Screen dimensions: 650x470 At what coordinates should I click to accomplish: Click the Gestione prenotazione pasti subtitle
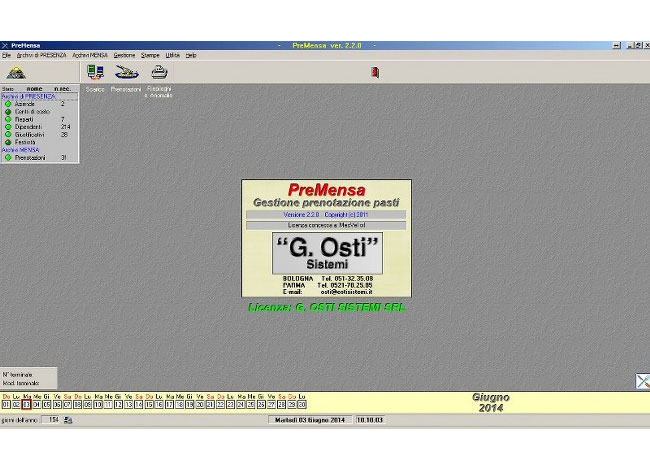click(x=326, y=203)
